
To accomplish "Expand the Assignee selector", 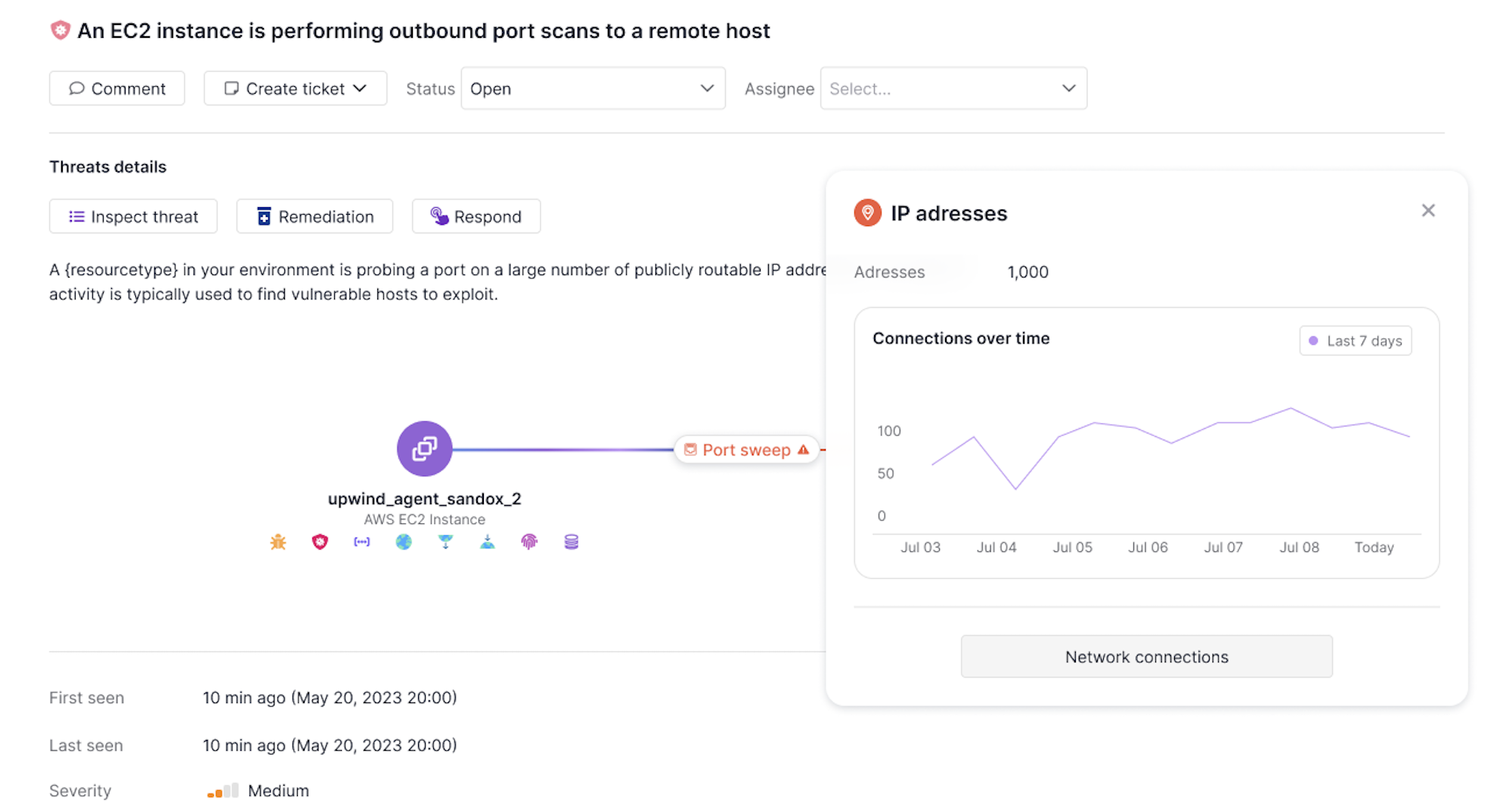I will coord(953,88).
